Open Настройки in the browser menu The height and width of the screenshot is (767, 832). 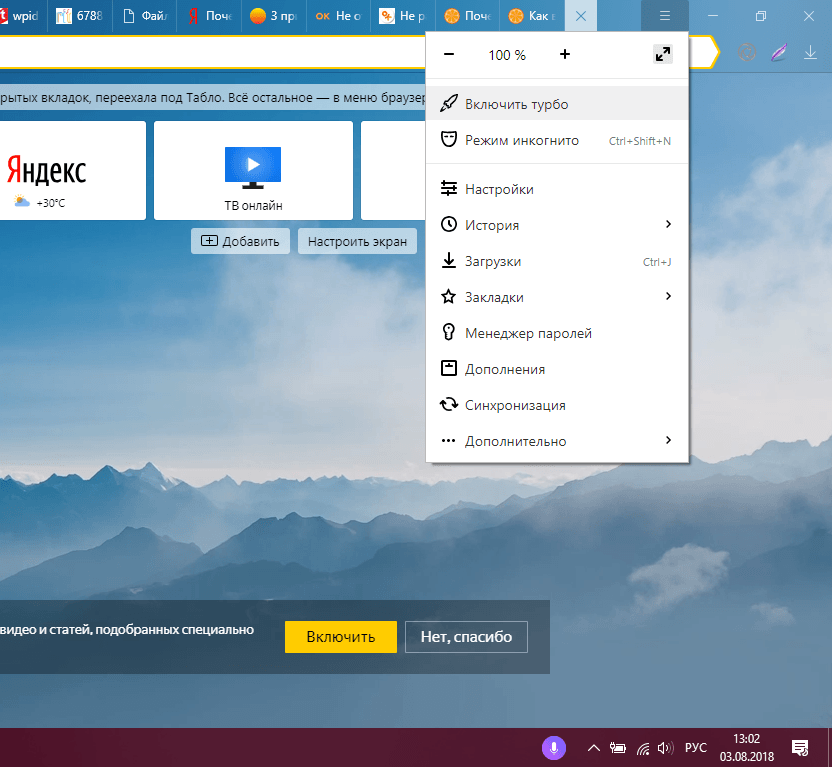tap(557, 189)
